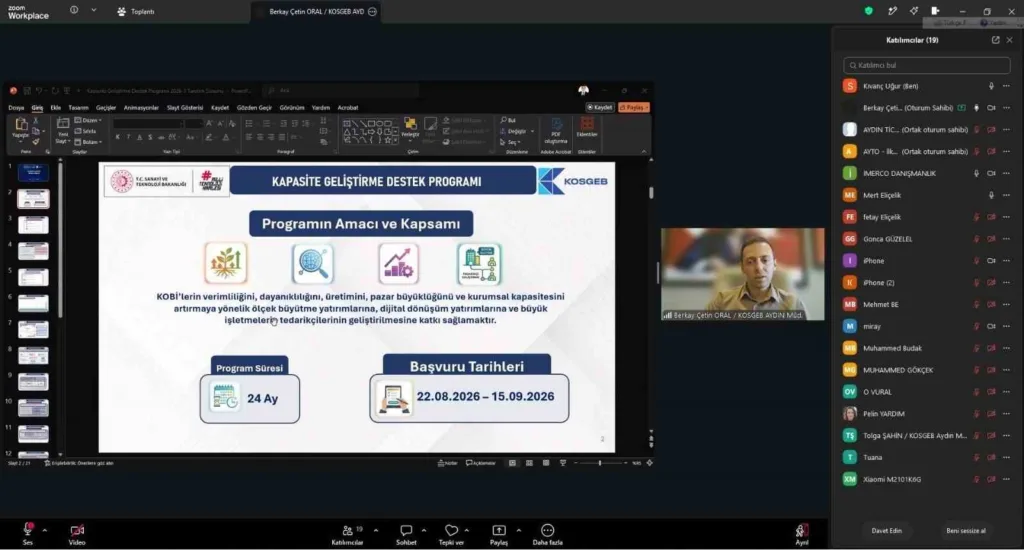Adjust the PowerPoint zoom slider
Screen dimensions: 1024x550
[600, 463]
